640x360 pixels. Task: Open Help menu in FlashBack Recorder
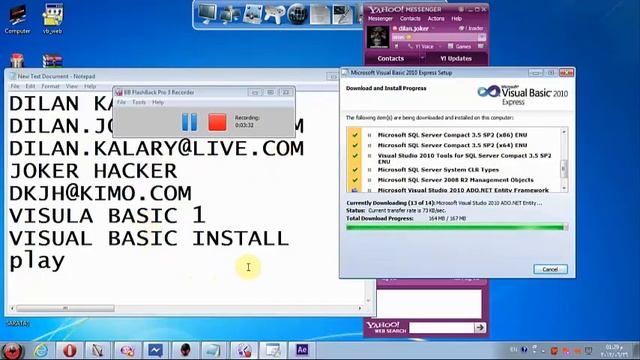point(158,102)
